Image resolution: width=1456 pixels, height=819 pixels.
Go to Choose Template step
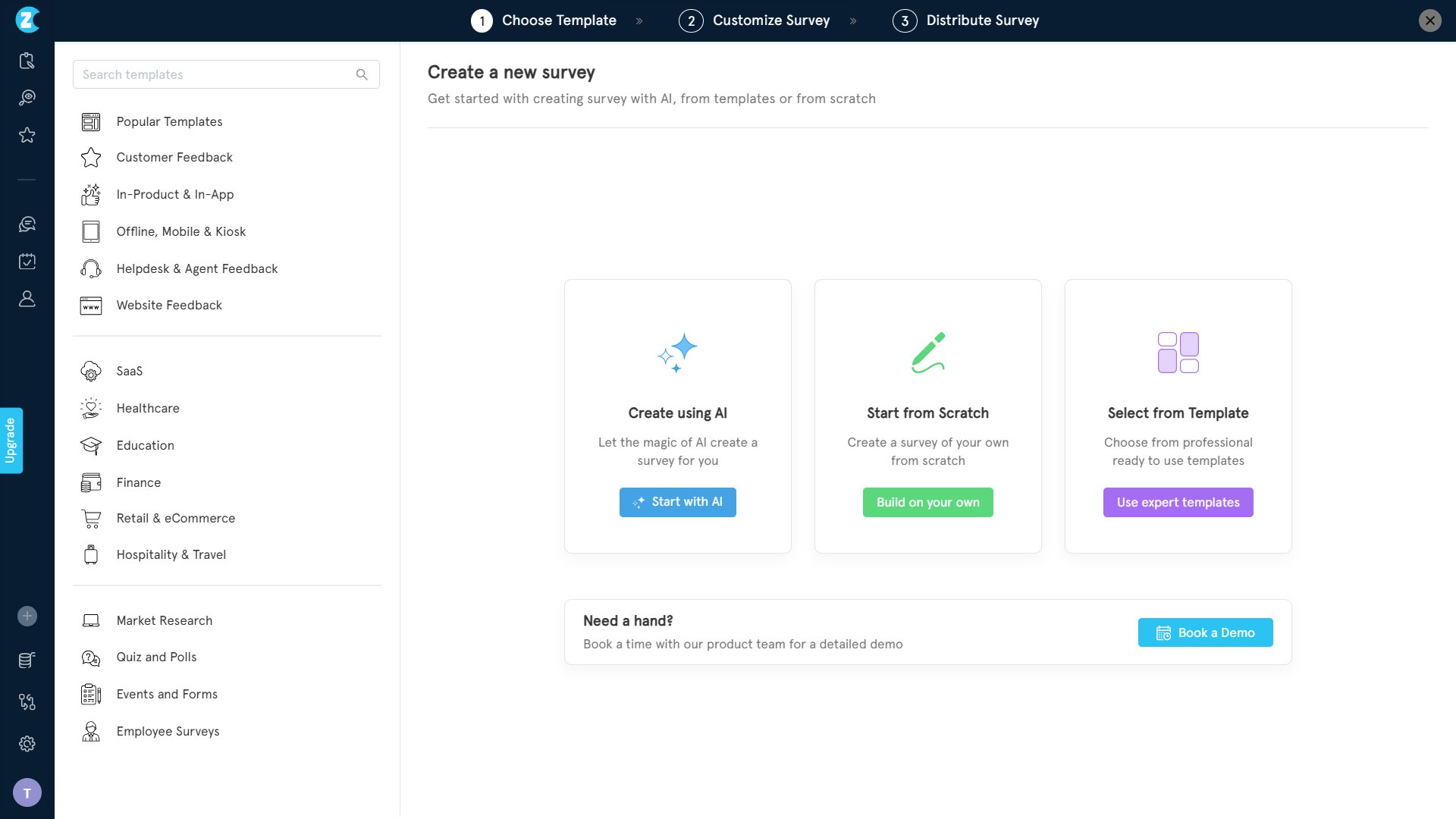tap(544, 20)
